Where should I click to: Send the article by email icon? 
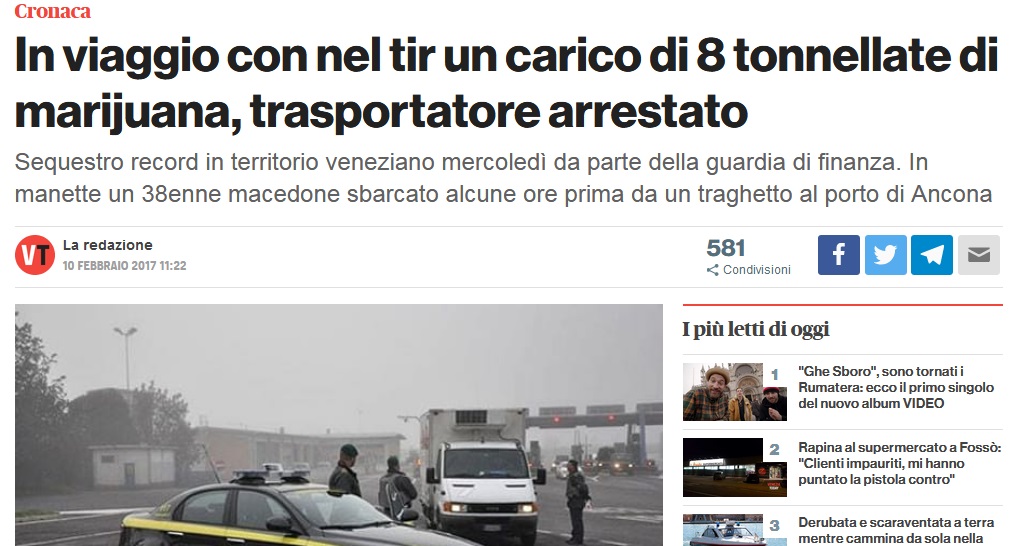pyautogui.click(x=979, y=255)
